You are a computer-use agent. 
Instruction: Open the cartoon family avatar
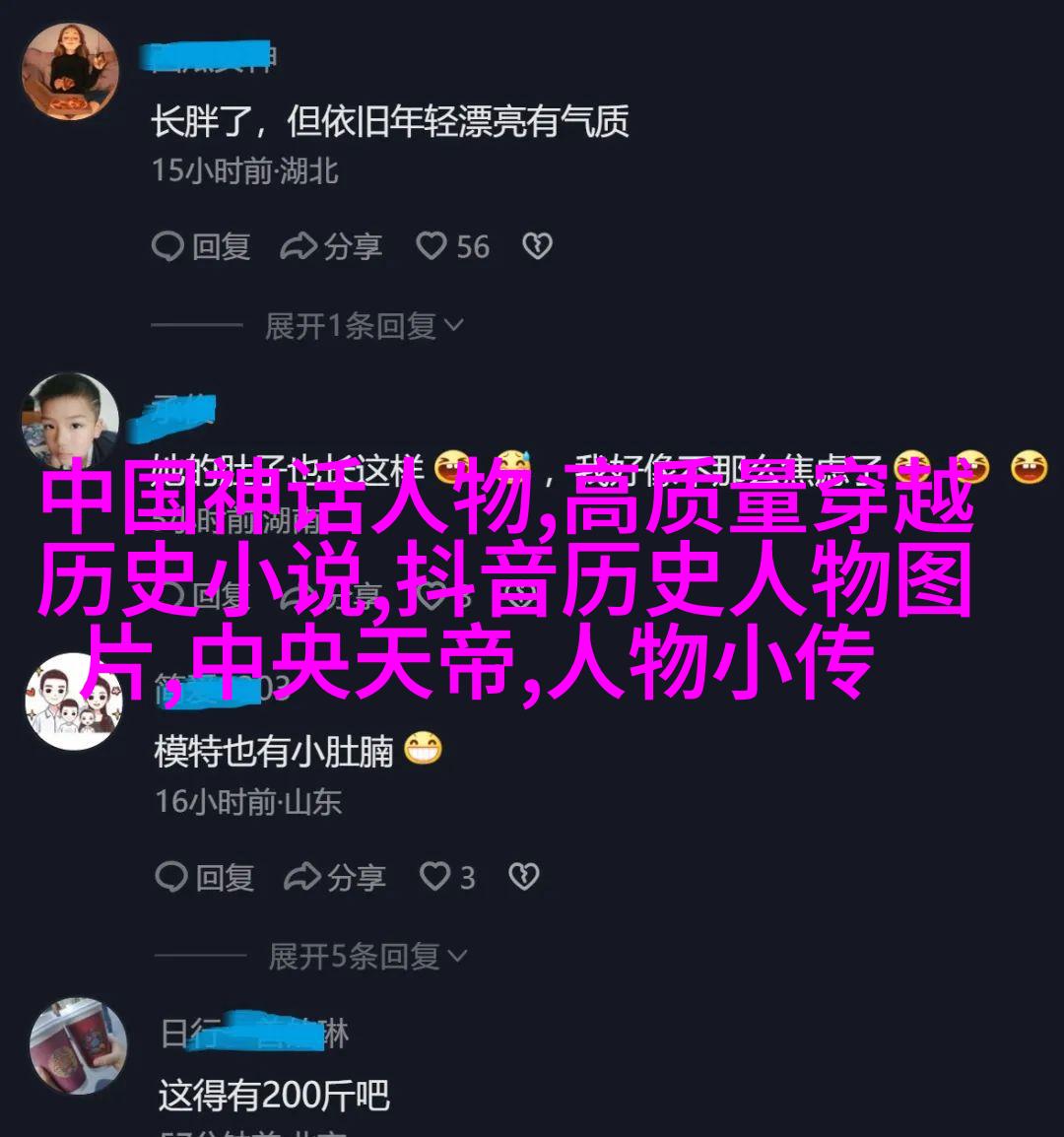(x=73, y=702)
